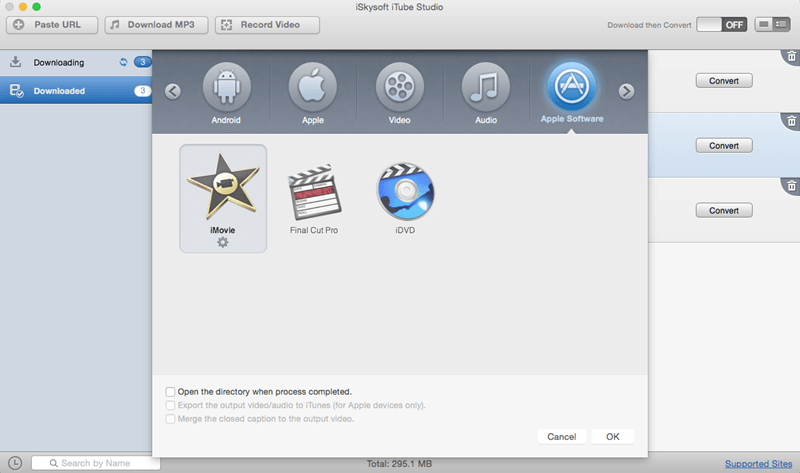Select the Apple Software category icon
The height and width of the screenshot is (473, 800).
click(572, 86)
